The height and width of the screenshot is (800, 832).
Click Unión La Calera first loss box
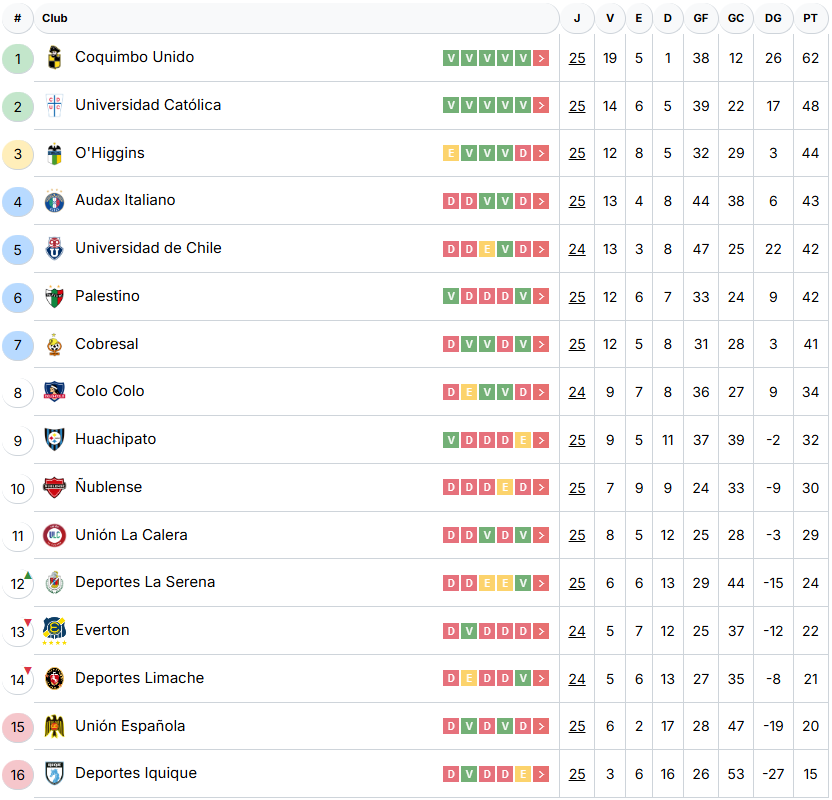pyautogui.click(x=451, y=536)
